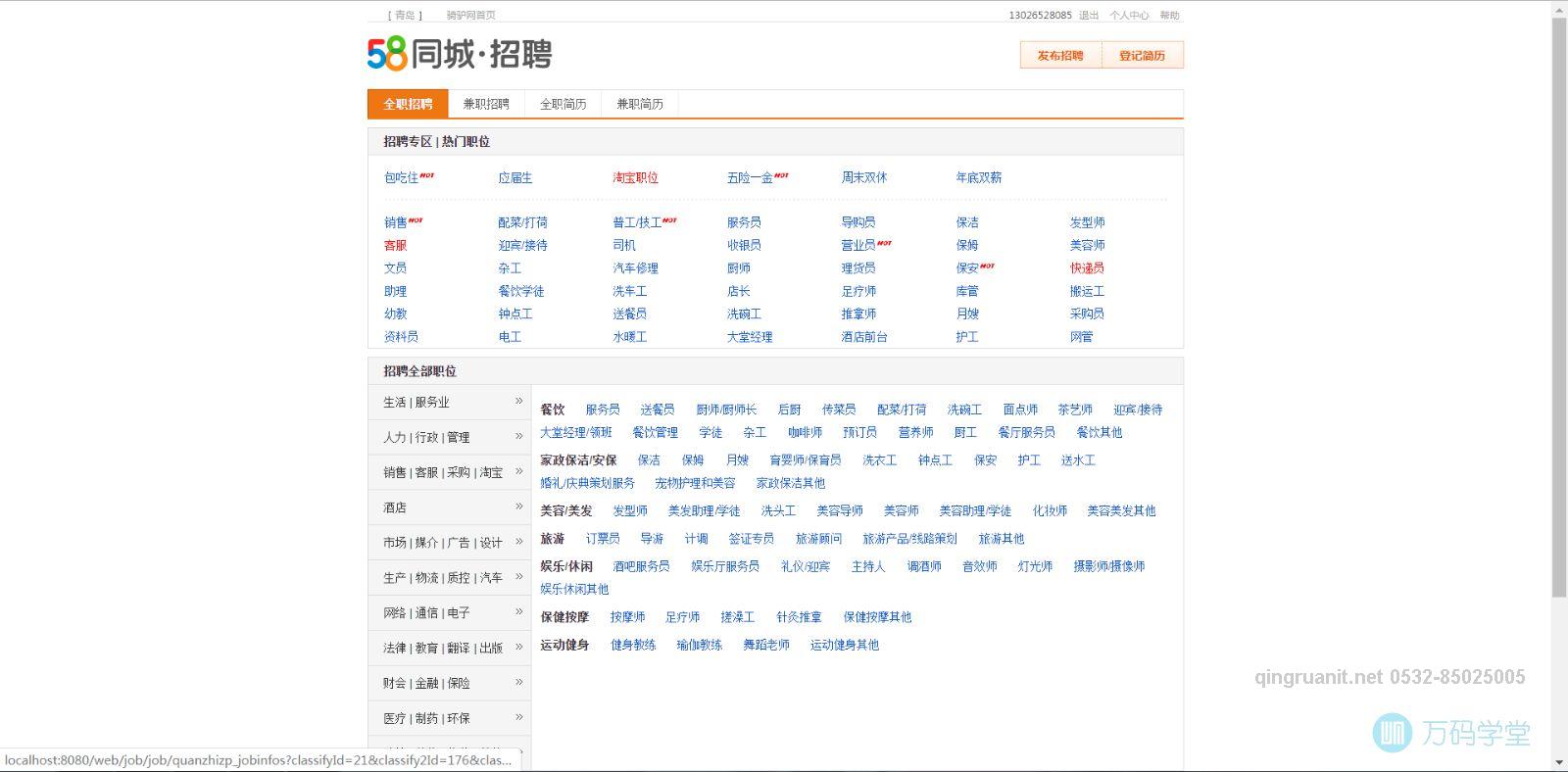
Task: Expand the 法律|教育|翻译|出版 chevron
Action: 519,648
